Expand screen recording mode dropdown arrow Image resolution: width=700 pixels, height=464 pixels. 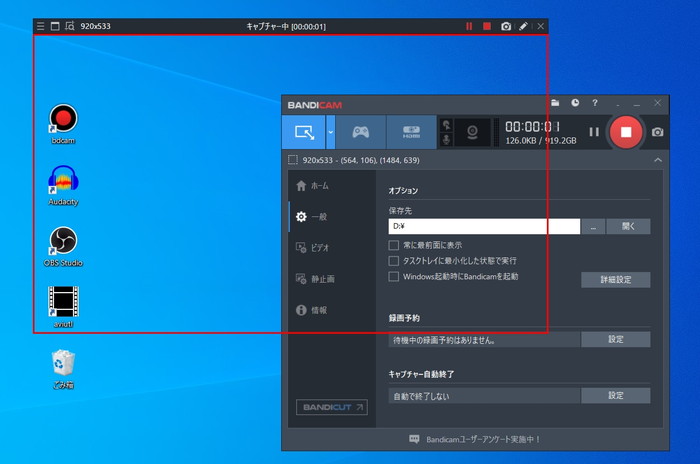click(x=331, y=132)
